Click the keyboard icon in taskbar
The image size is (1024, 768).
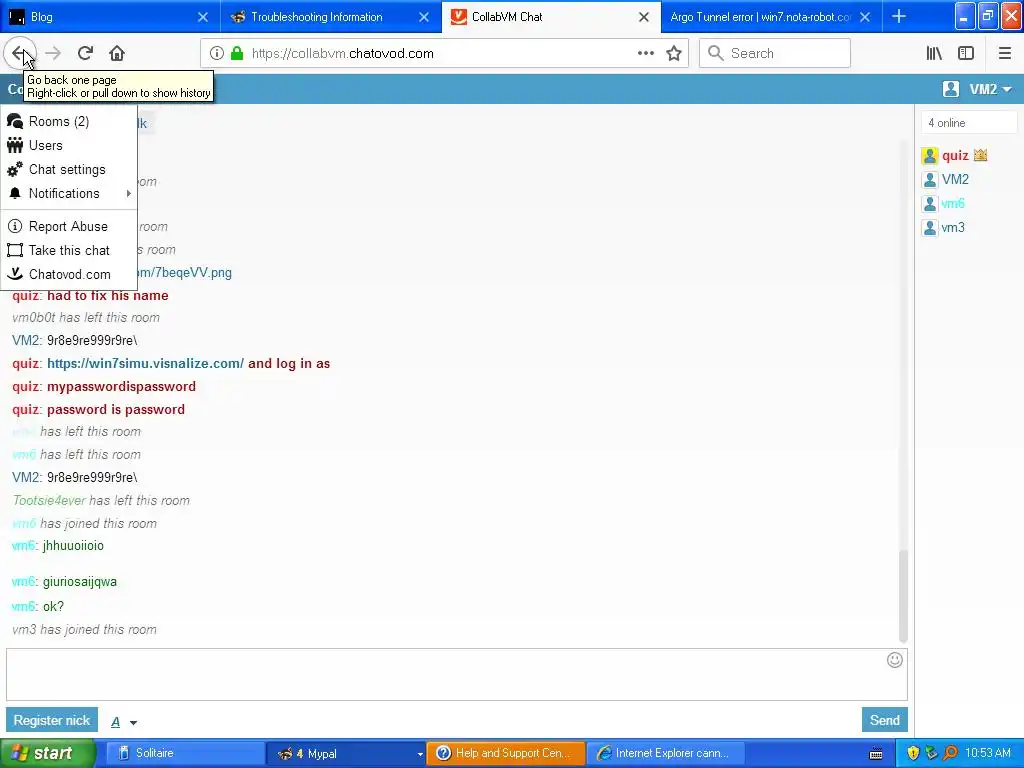(x=876, y=754)
